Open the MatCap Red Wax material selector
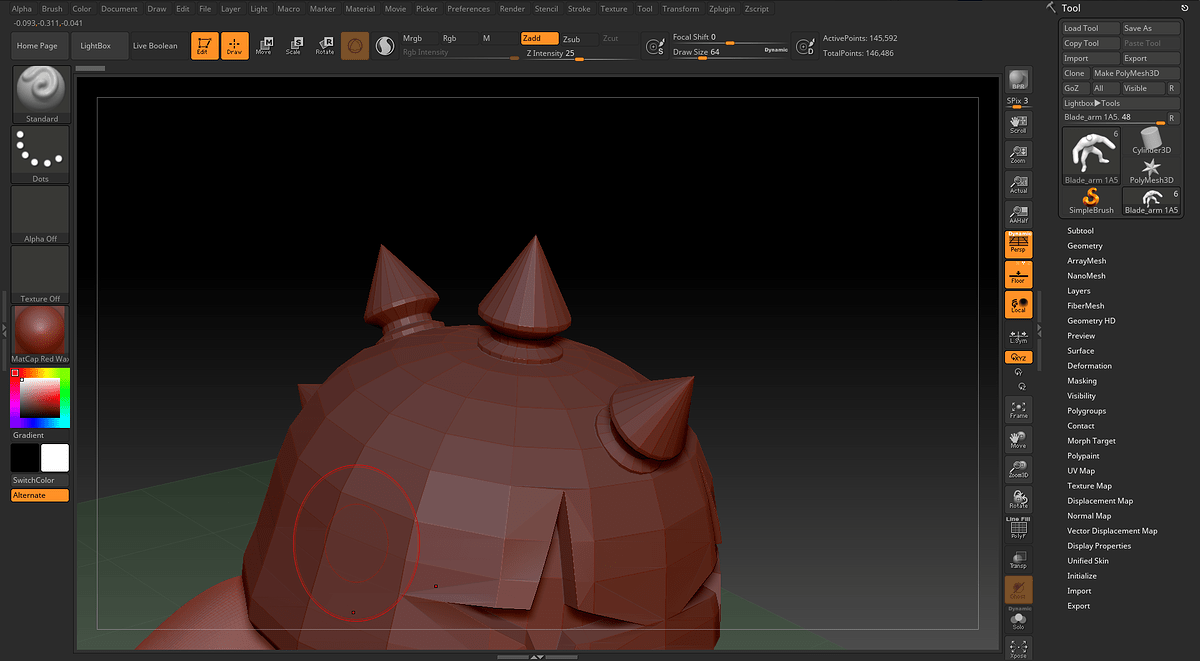This screenshot has width=1200, height=661. [x=41, y=335]
